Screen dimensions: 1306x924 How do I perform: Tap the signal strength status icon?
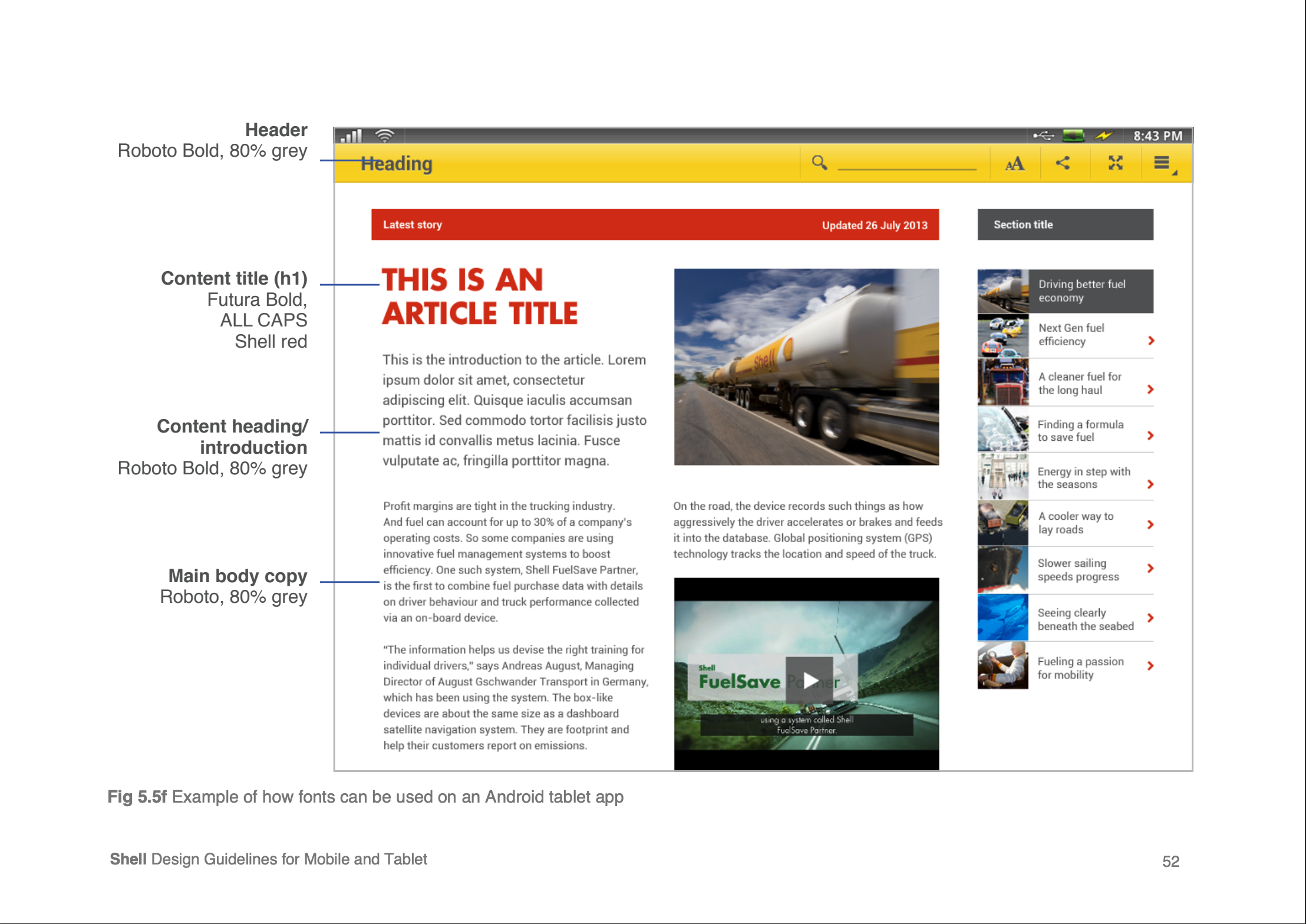pyautogui.click(x=351, y=136)
